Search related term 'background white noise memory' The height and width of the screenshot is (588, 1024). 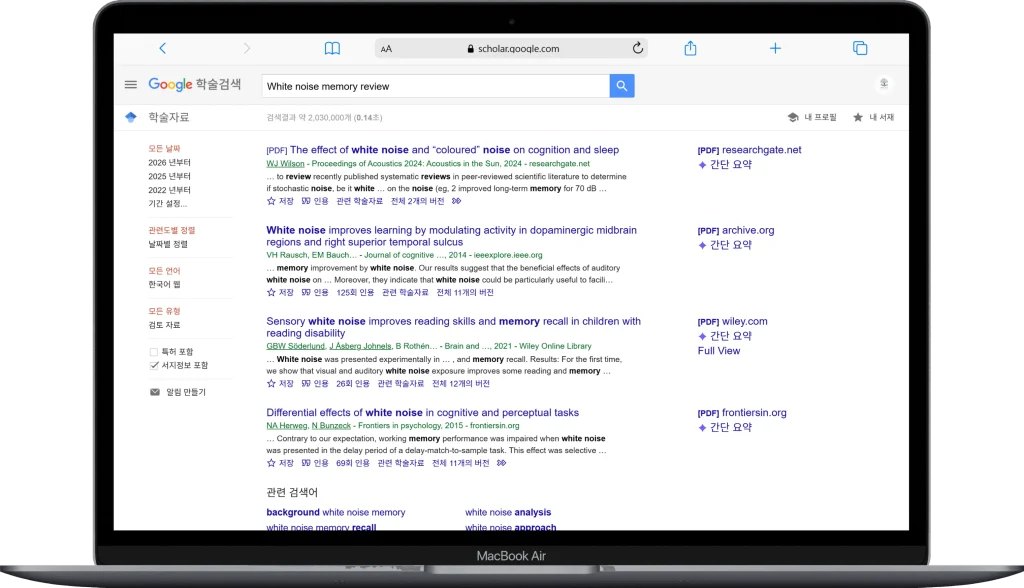pos(336,513)
